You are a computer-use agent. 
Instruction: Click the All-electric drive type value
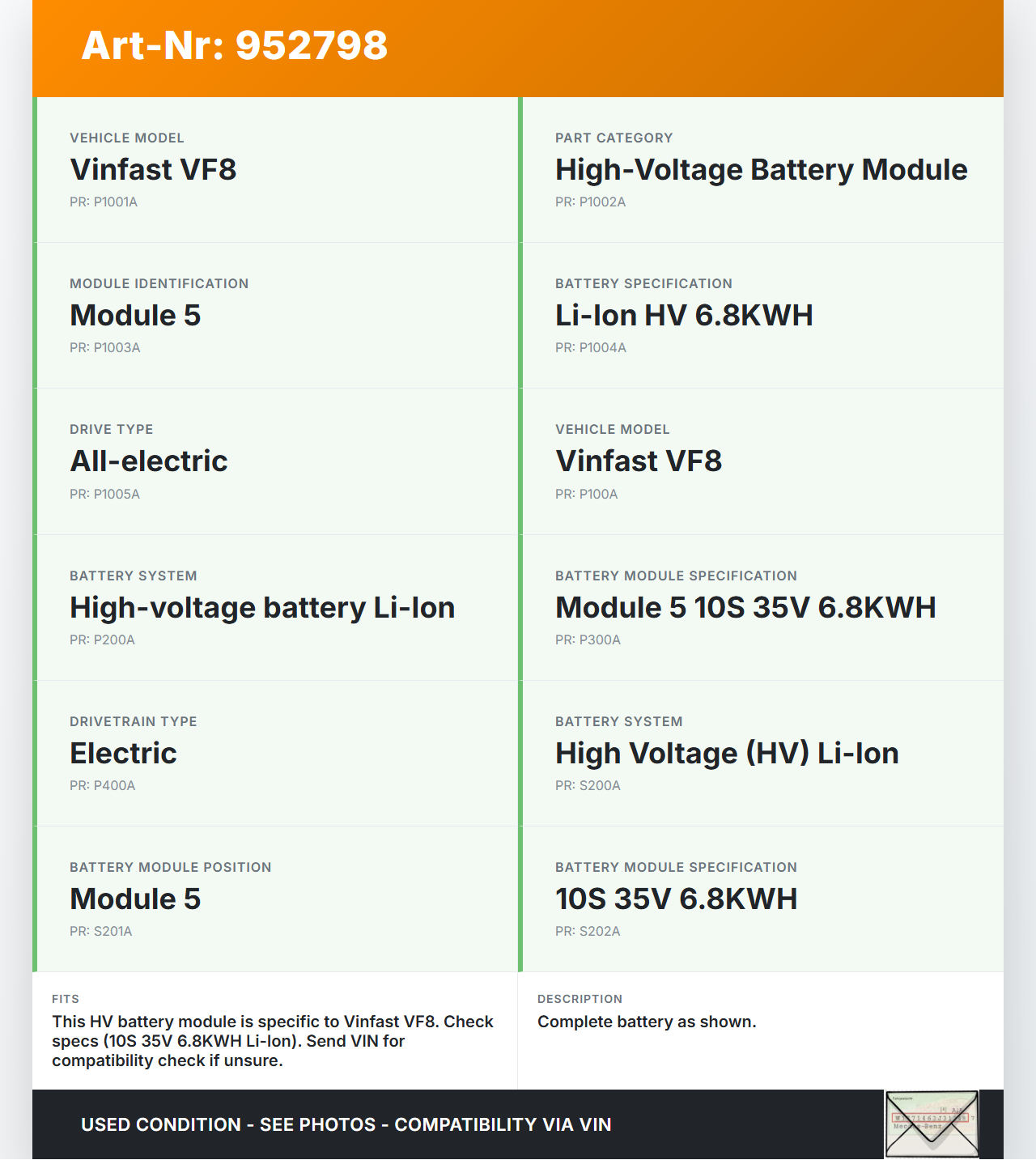click(149, 461)
